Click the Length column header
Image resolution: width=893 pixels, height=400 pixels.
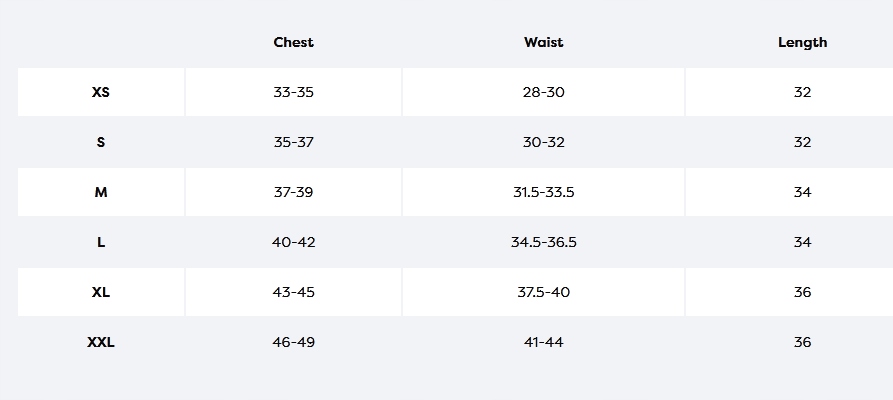coord(802,42)
